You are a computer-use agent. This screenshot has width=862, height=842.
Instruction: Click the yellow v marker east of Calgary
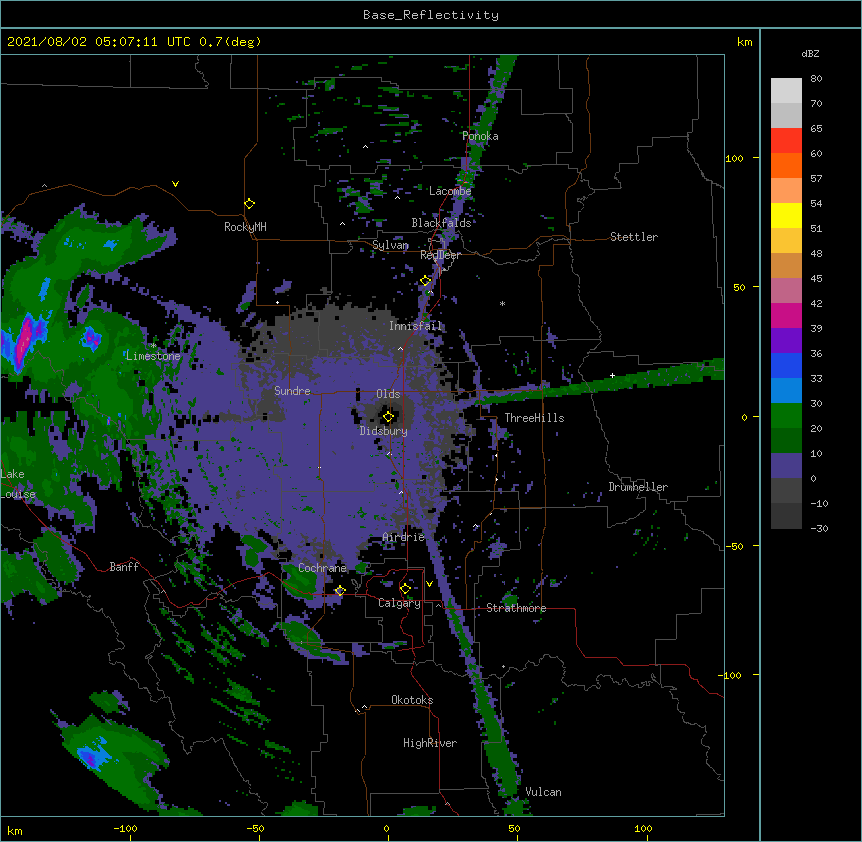click(x=429, y=584)
